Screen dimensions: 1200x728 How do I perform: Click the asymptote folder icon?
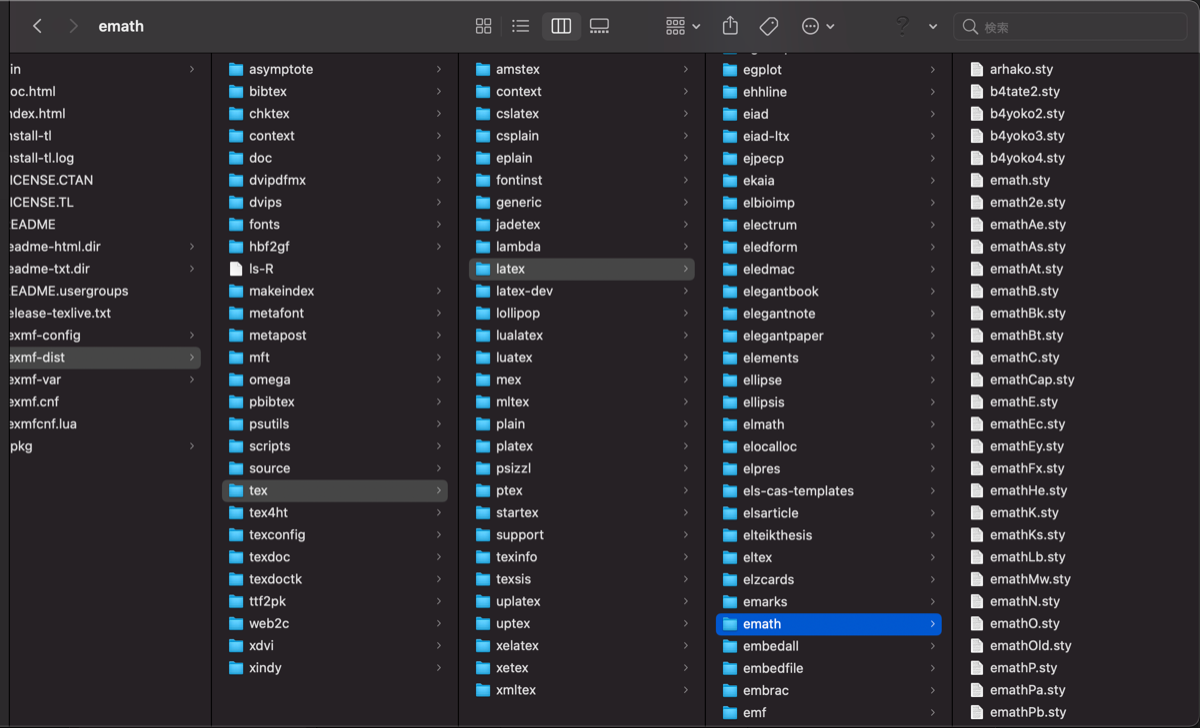click(x=236, y=69)
